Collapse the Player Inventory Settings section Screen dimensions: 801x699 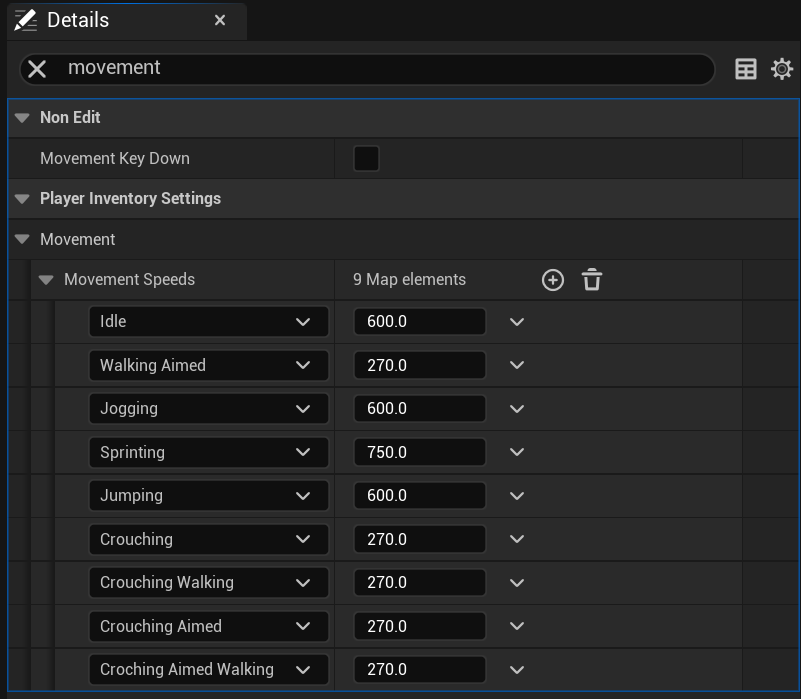pyautogui.click(x=22, y=199)
